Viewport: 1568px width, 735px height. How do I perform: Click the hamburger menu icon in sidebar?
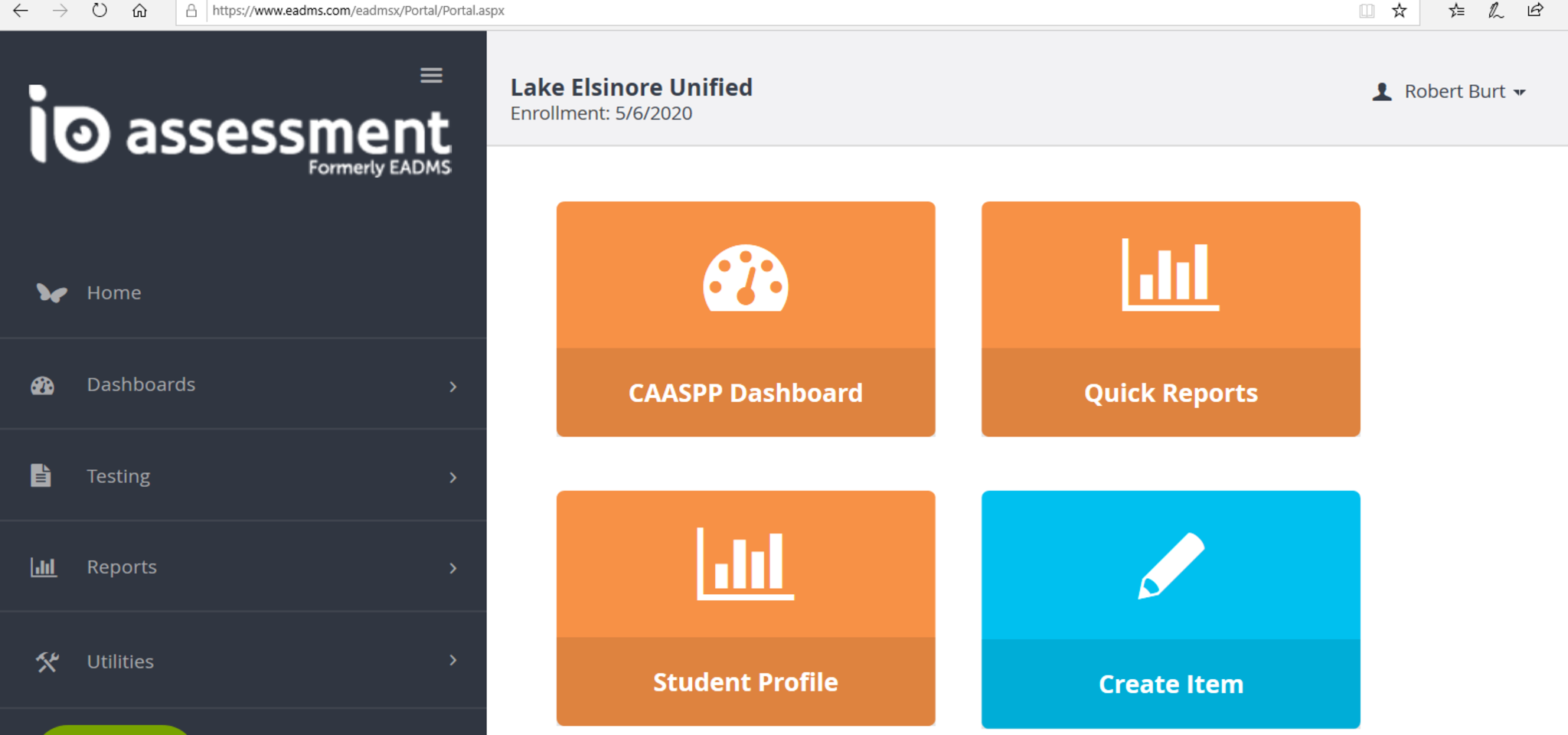431,75
